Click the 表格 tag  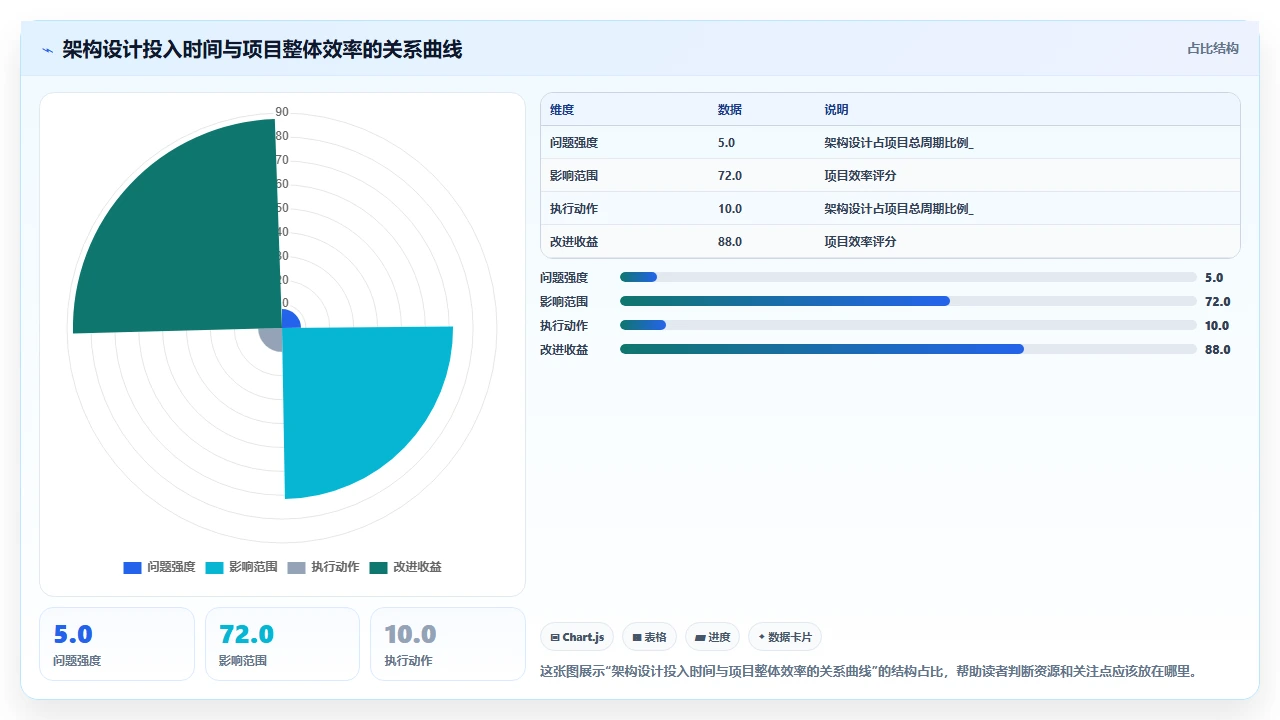[649, 637]
